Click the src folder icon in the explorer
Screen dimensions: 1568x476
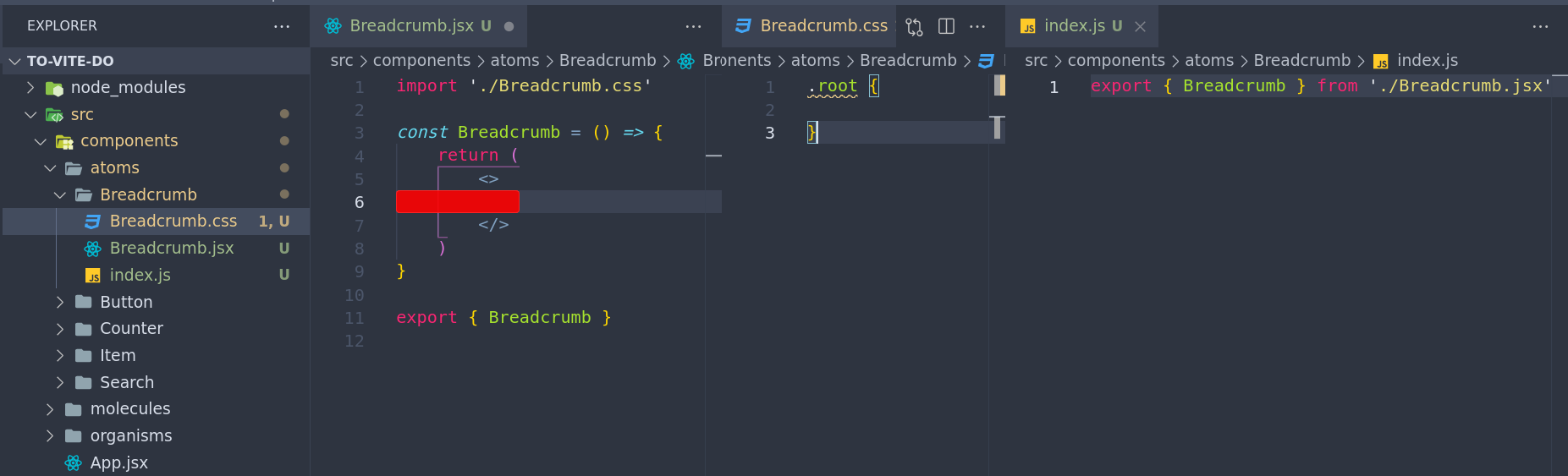click(x=54, y=115)
